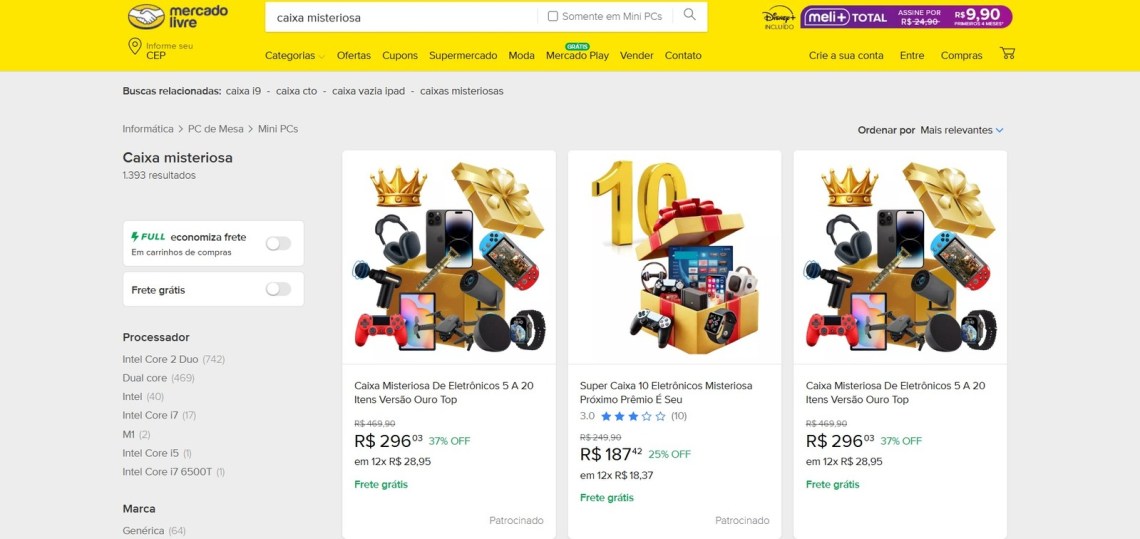Enable the FULL economiza frete toggle
Viewport: 1140px width, 539px height.
click(x=278, y=243)
